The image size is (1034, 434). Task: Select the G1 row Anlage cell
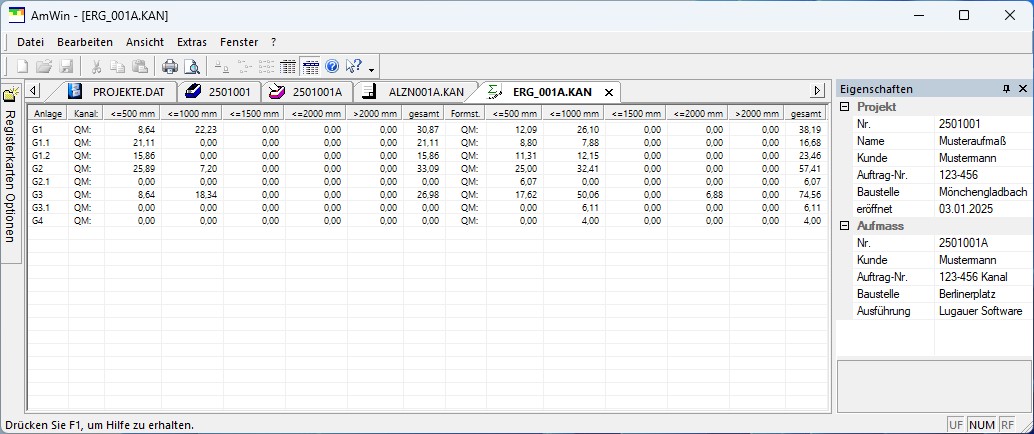[48, 130]
